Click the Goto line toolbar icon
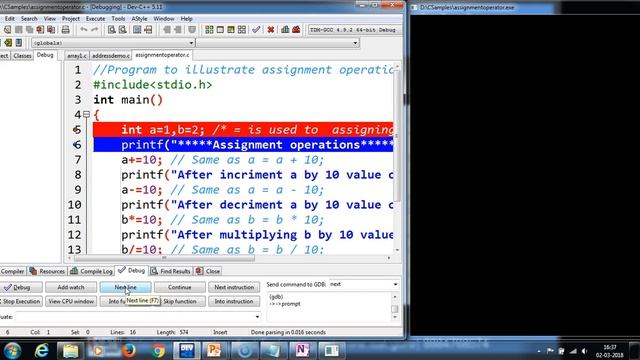Image resolution: width=640 pixels, height=360 pixels. pyautogui.click(x=148, y=30)
